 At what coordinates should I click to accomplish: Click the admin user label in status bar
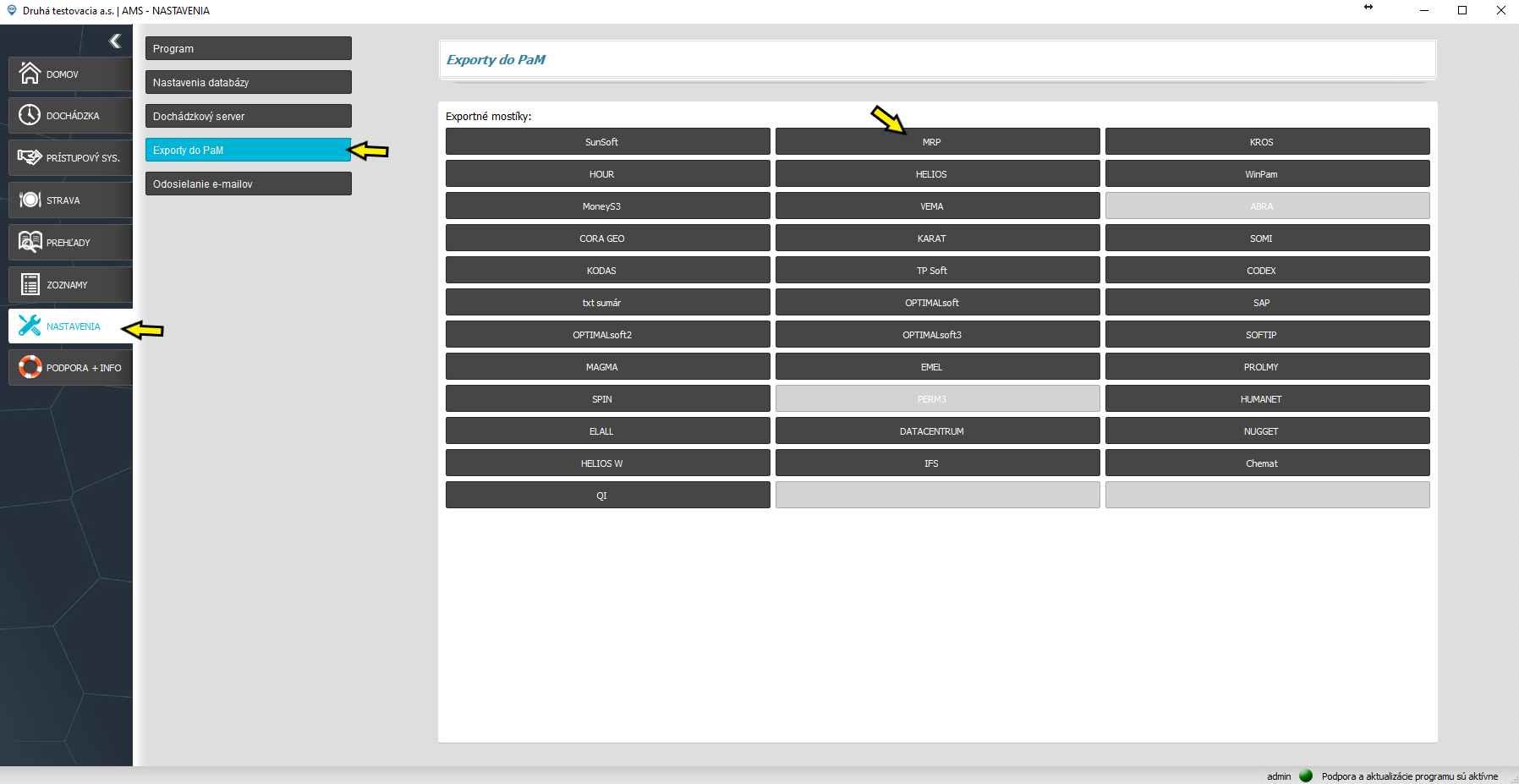(x=1279, y=776)
